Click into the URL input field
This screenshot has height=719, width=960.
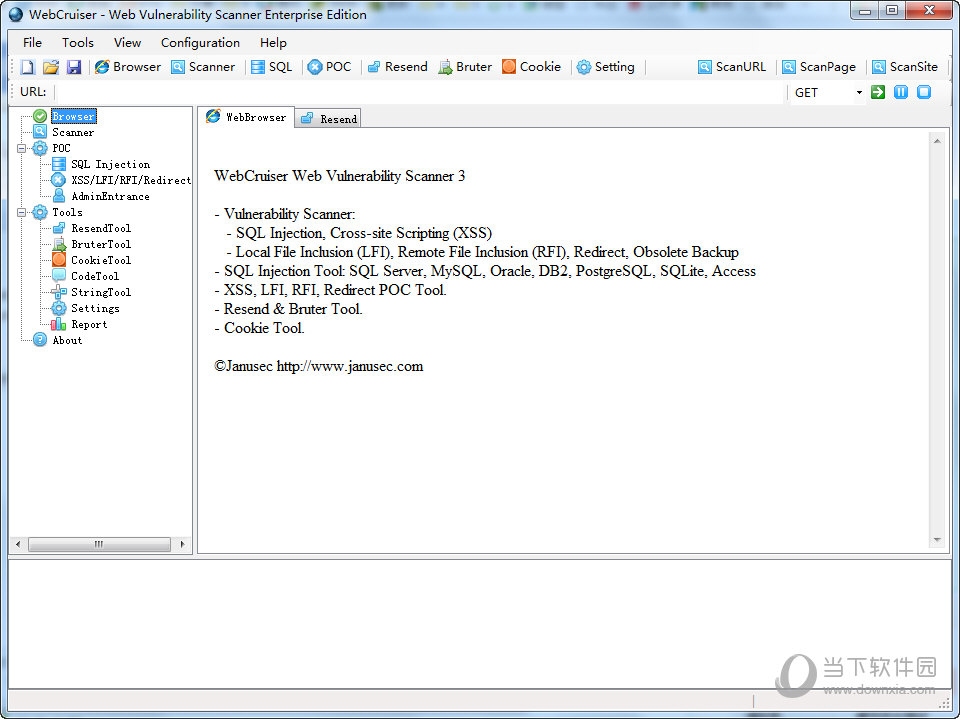pyautogui.click(x=420, y=92)
